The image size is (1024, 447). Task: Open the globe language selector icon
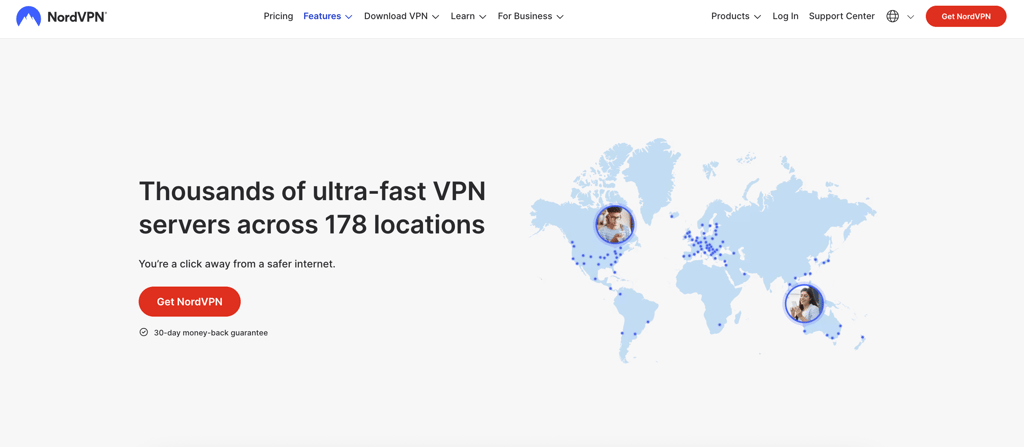[x=892, y=16]
